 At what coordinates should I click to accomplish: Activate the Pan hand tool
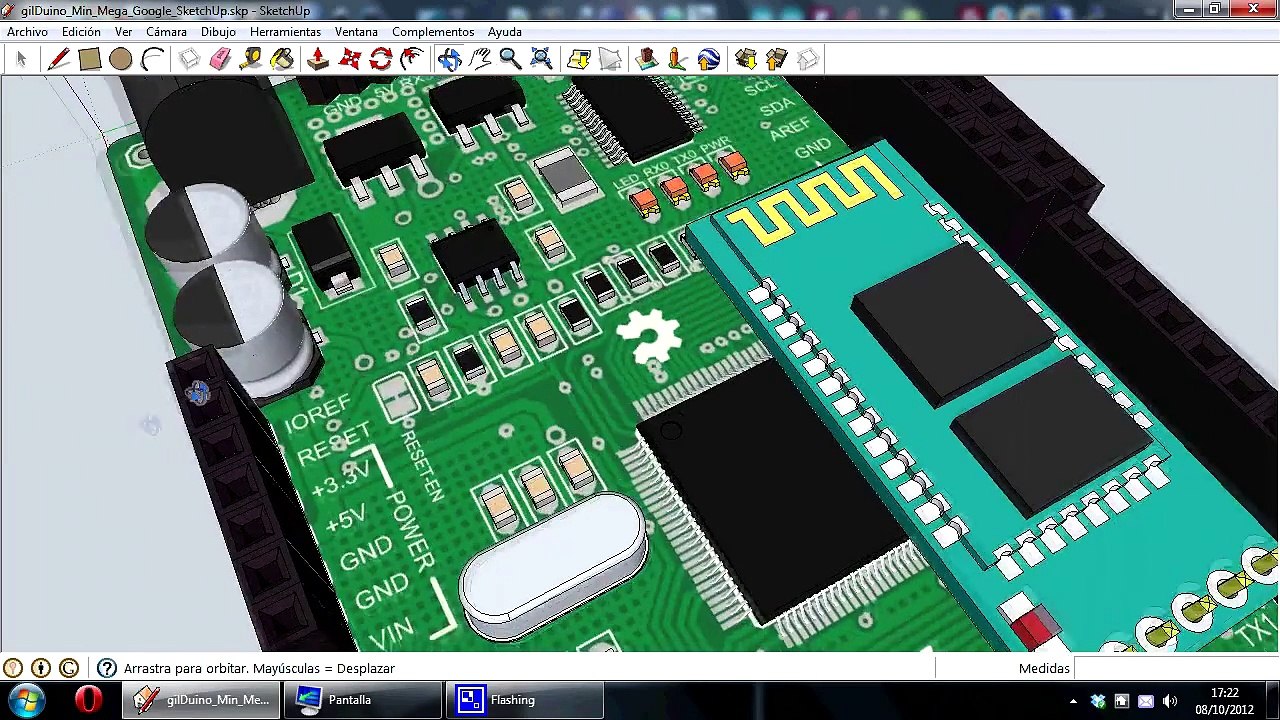click(479, 59)
